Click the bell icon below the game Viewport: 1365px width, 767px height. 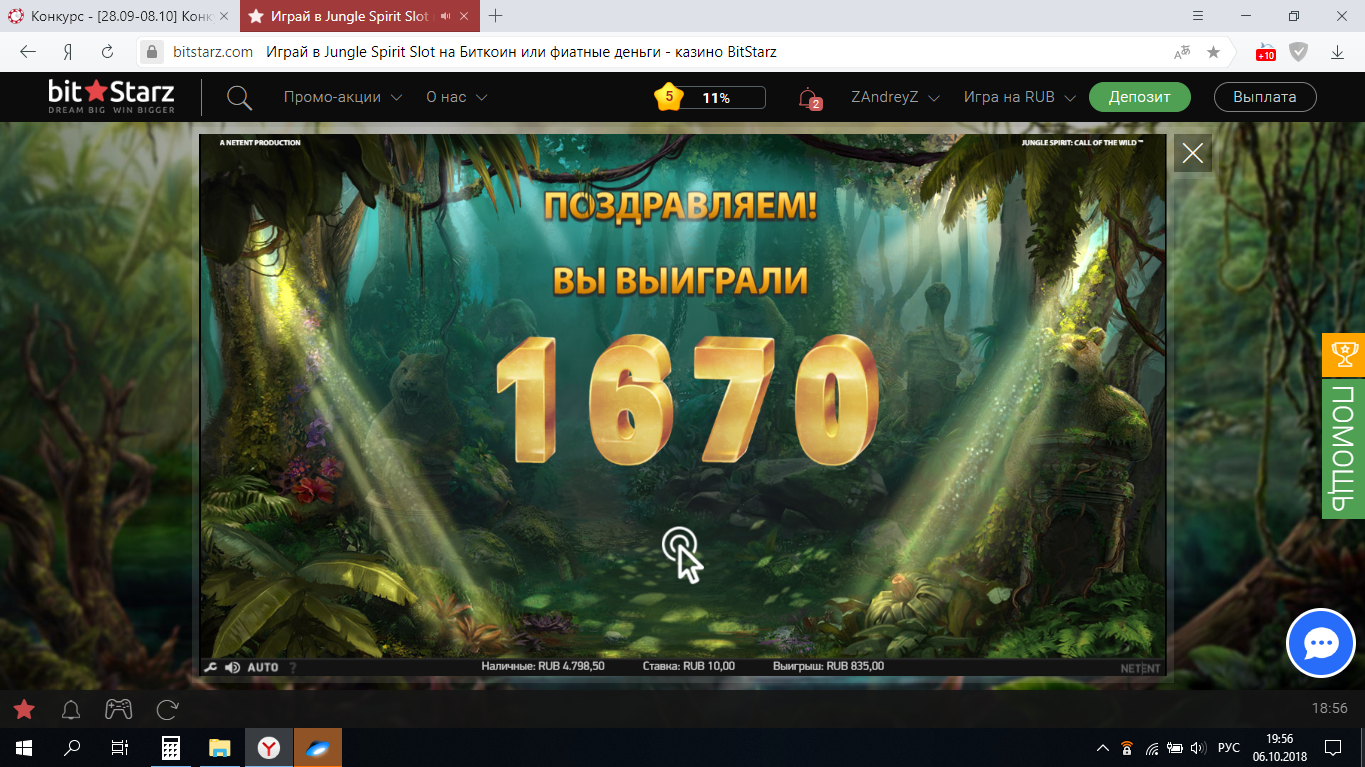pos(71,710)
